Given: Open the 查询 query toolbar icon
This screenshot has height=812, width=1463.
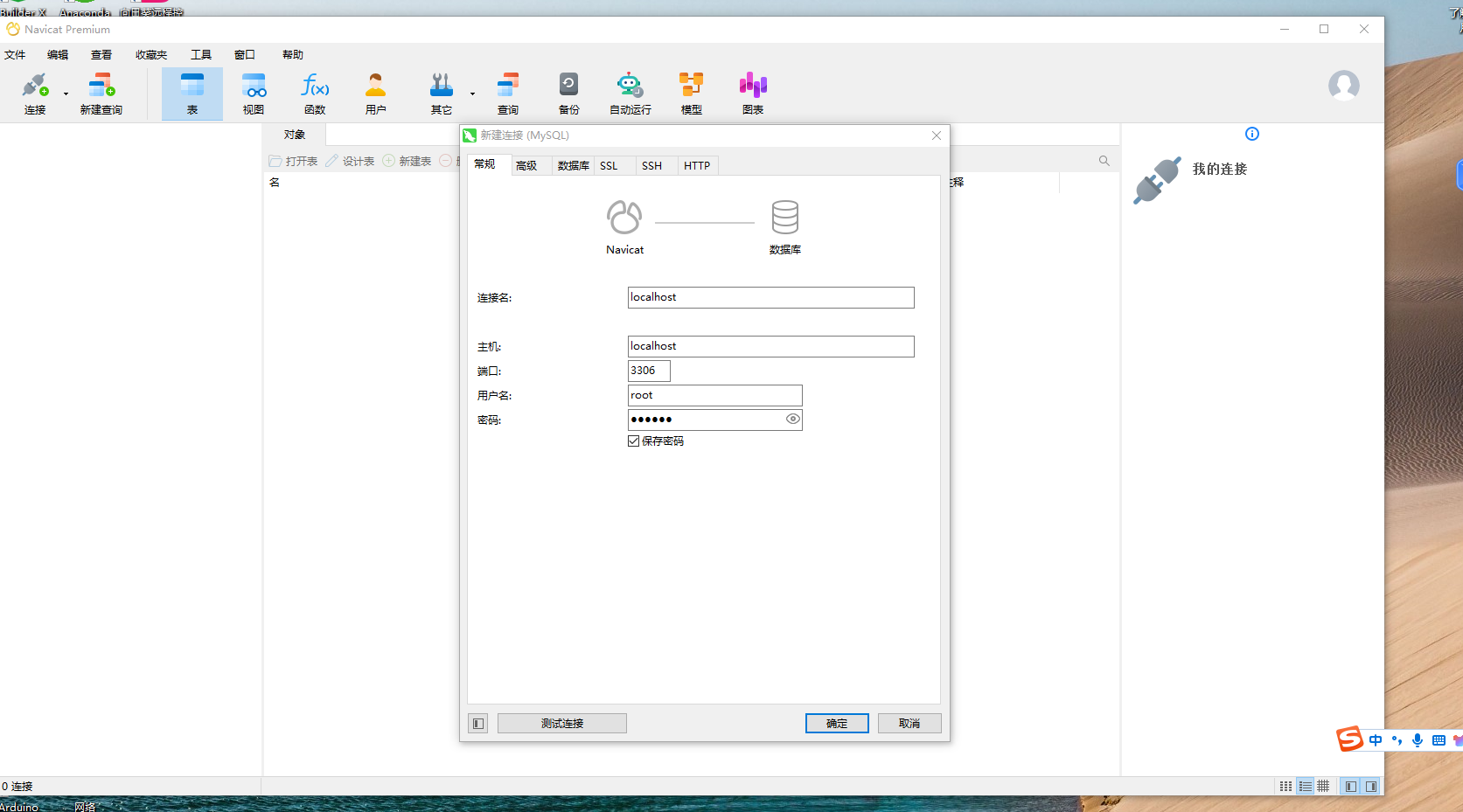Looking at the screenshot, I should tap(508, 94).
